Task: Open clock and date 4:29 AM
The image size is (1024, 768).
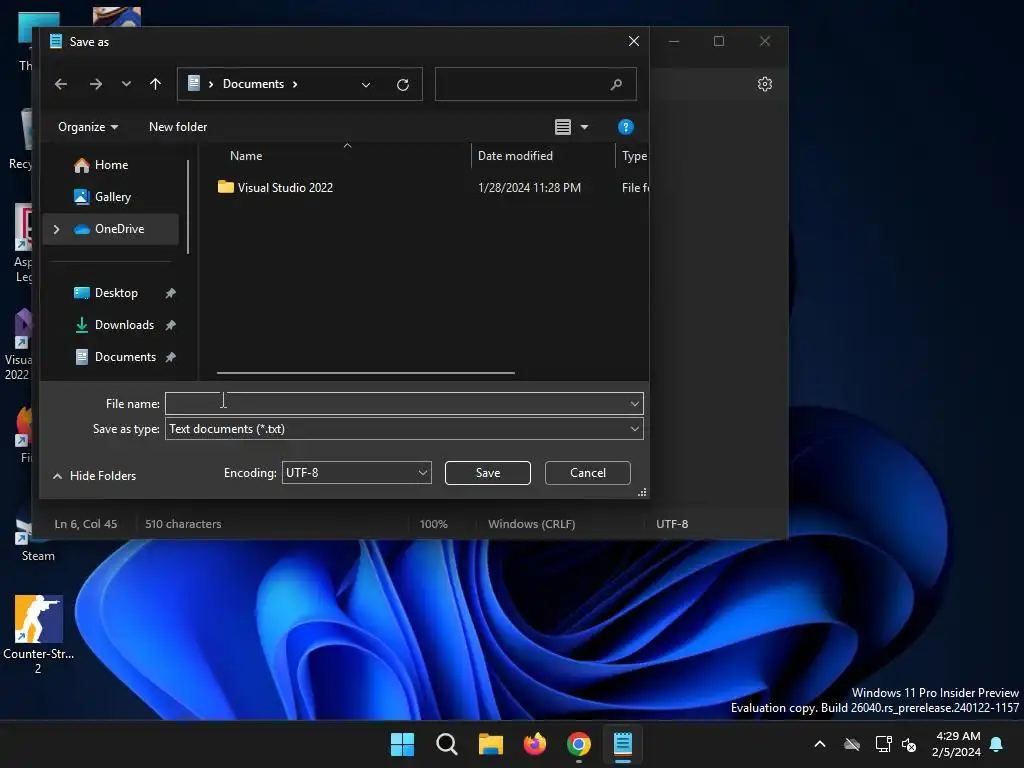Action: pyautogui.click(x=957, y=744)
